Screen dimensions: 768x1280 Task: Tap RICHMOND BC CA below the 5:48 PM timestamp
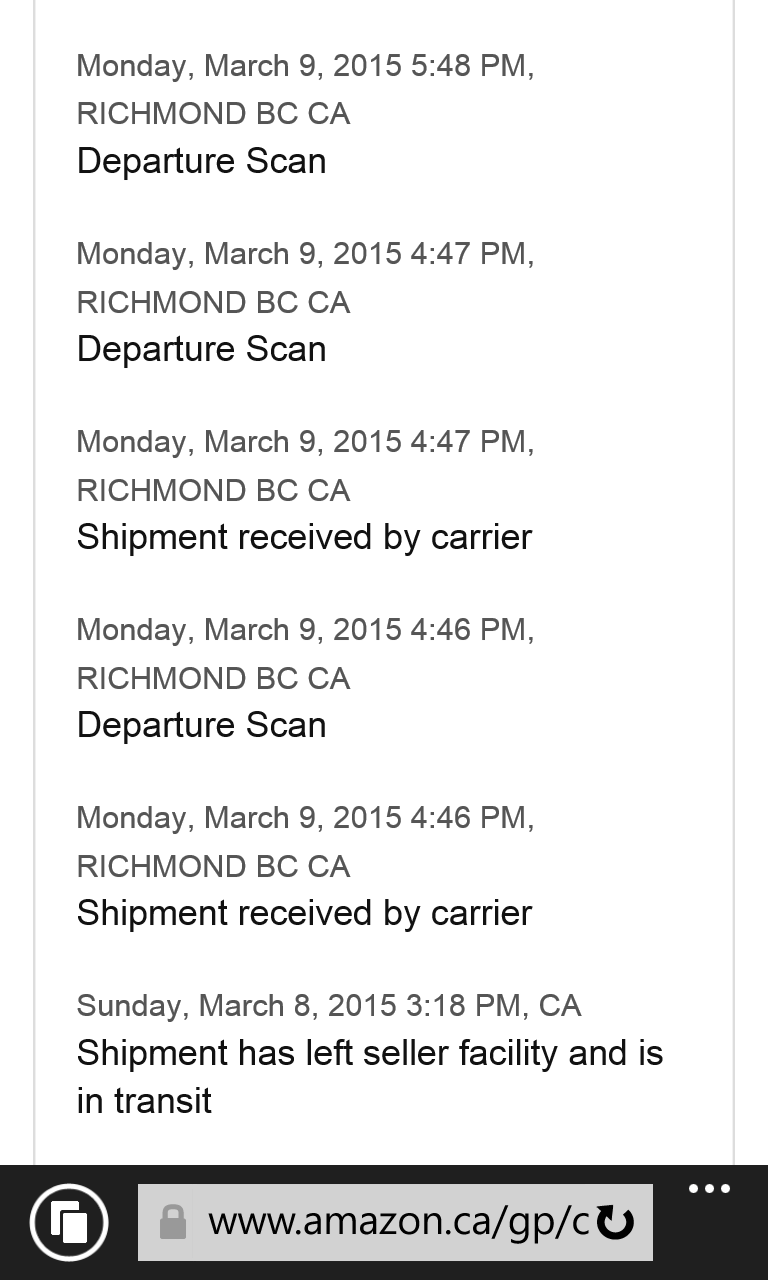click(x=213, y=114)
